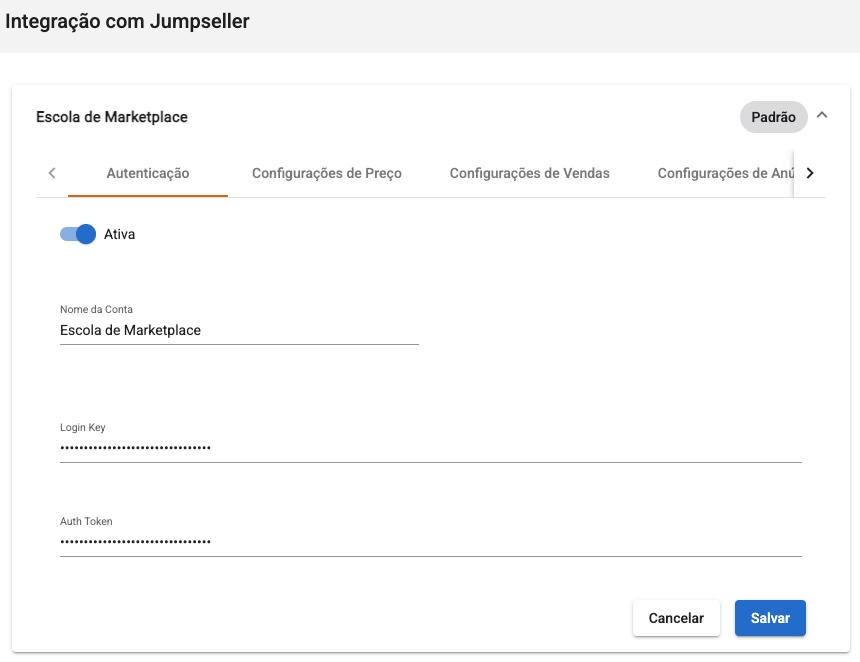Screen dimensions: 860x662
Task: Click the Padrão chip
Action: [773, 117]
